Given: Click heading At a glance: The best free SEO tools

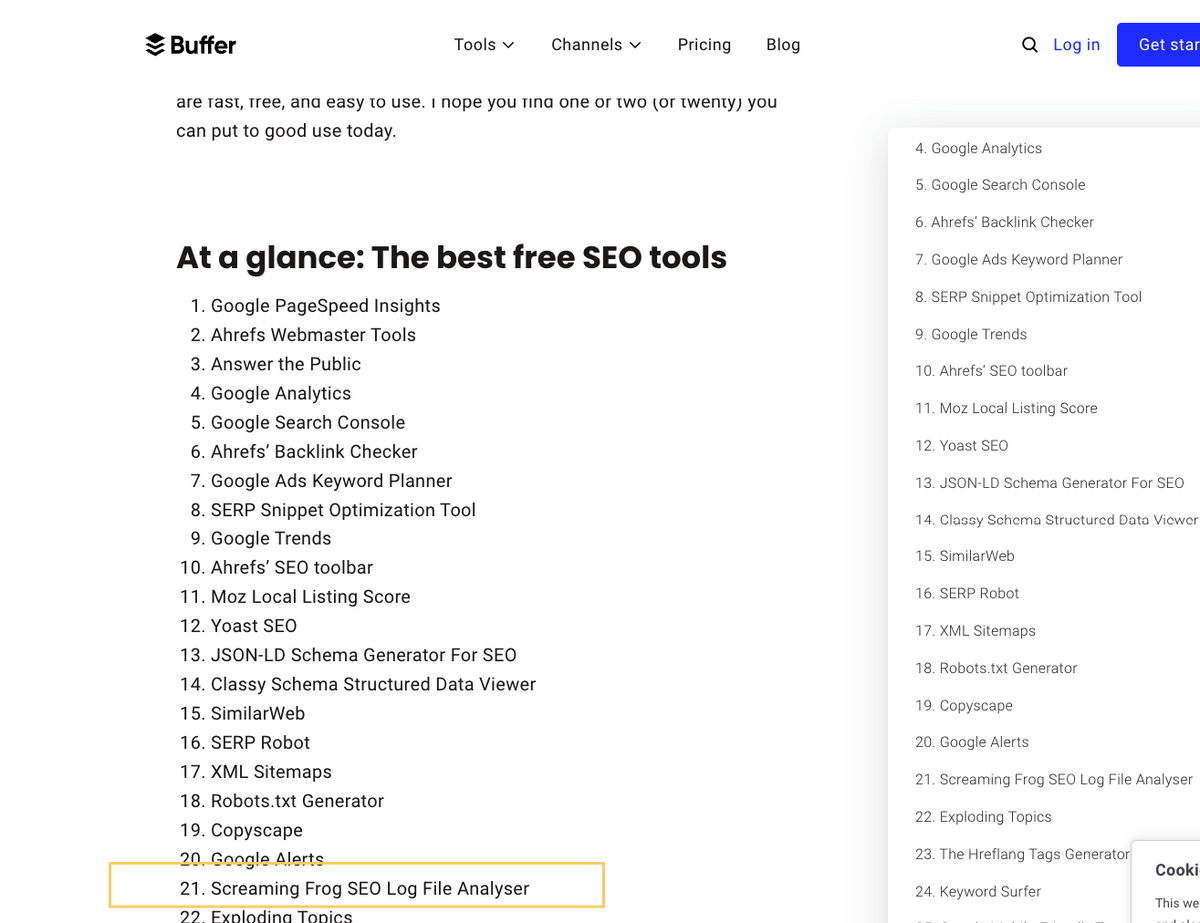Looking at the screenshot, I should pyautogui.click(x=452, y=258).
